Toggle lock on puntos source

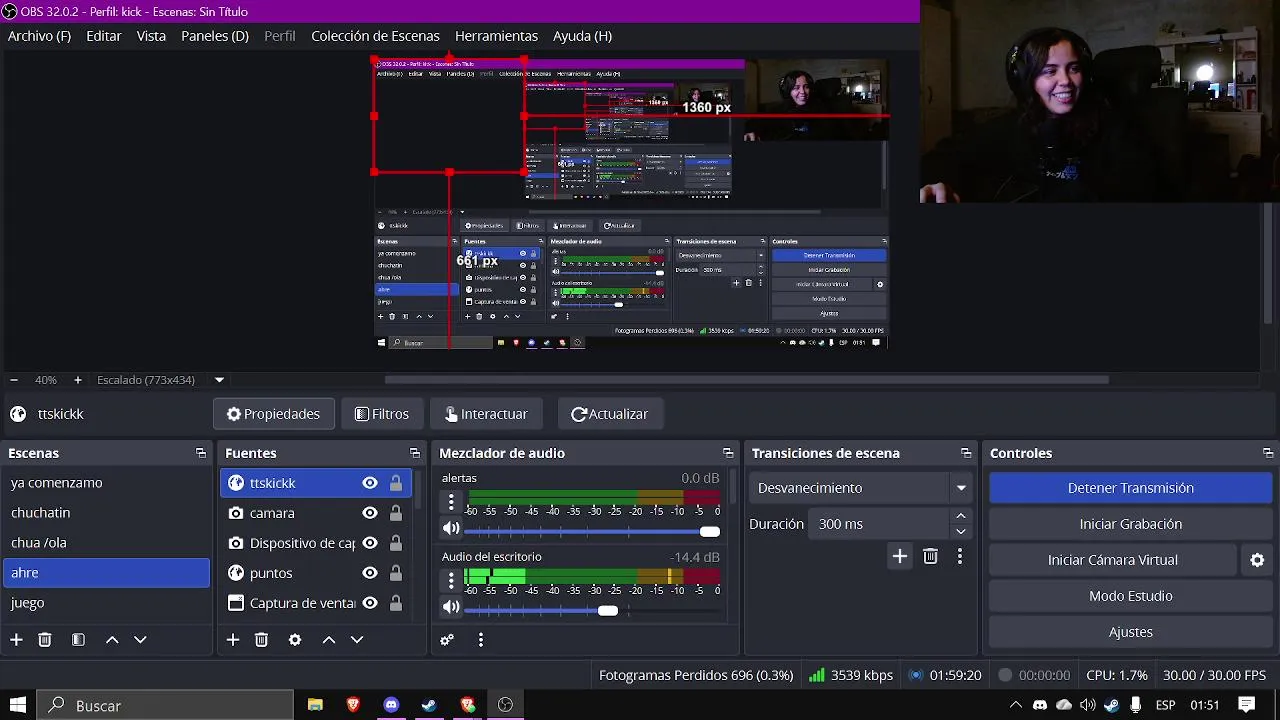(x=396, y=573)
